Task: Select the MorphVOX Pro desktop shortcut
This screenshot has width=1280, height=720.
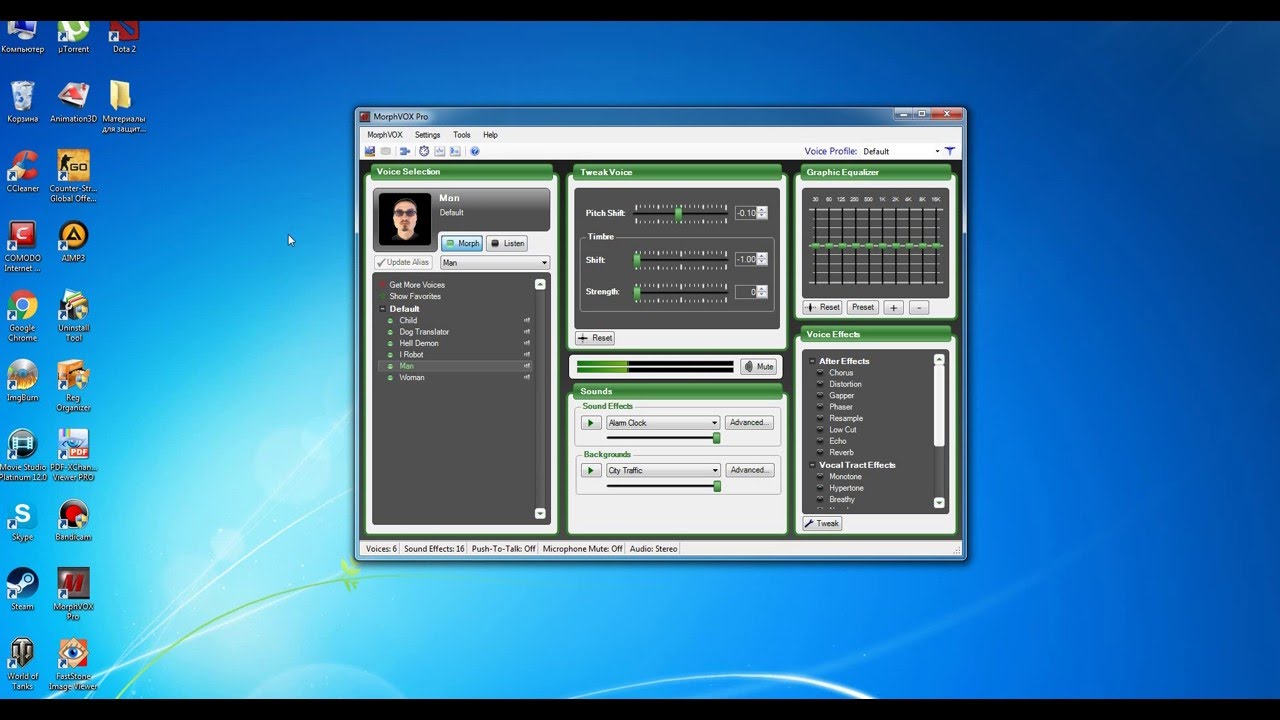Action: pyautogui.click(x=73, y=594)
